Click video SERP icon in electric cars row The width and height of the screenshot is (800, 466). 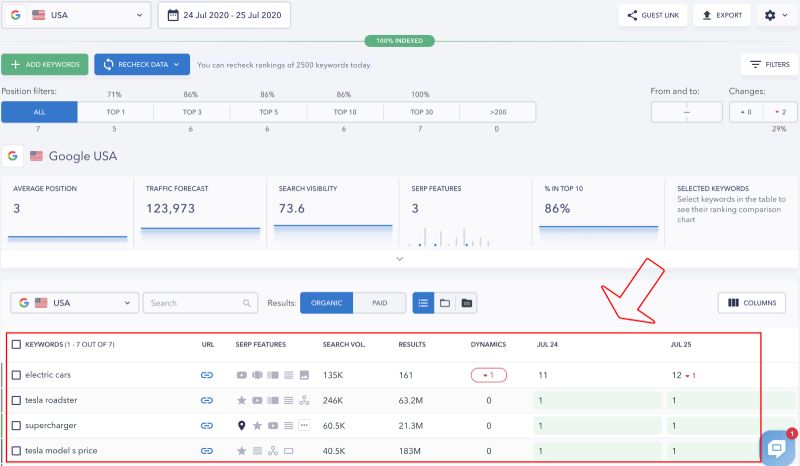242,375
